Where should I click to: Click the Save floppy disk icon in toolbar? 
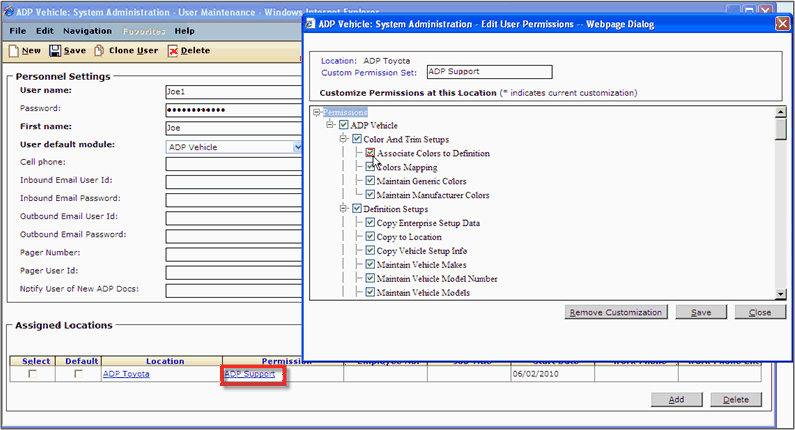(55, 51)
